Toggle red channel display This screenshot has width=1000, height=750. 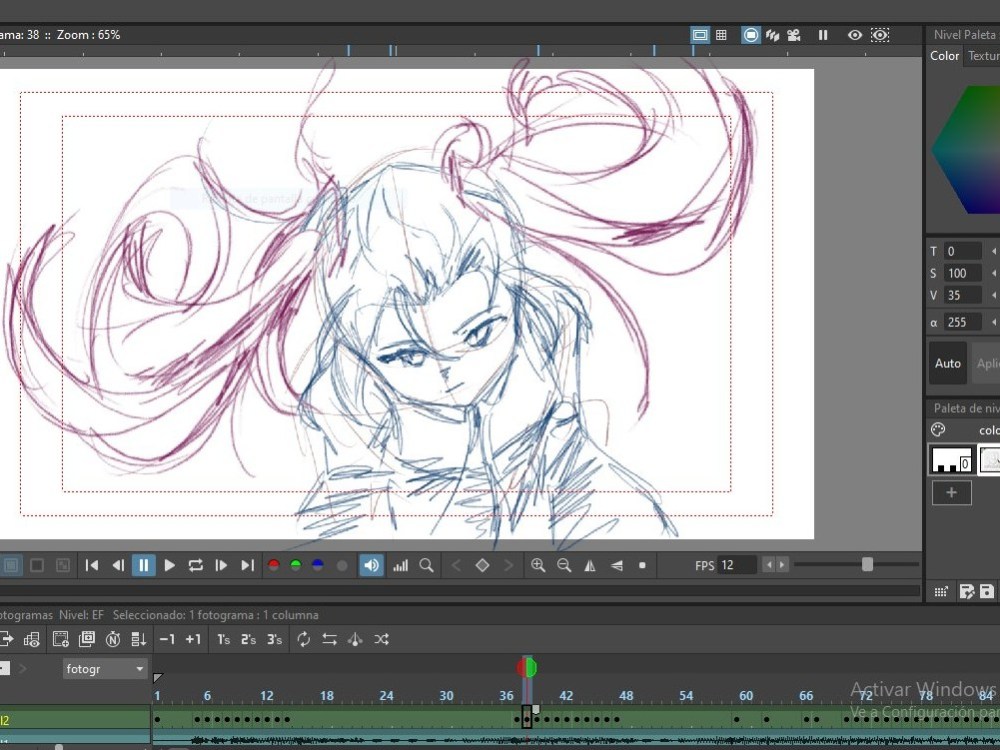click(x=274, y=565)
